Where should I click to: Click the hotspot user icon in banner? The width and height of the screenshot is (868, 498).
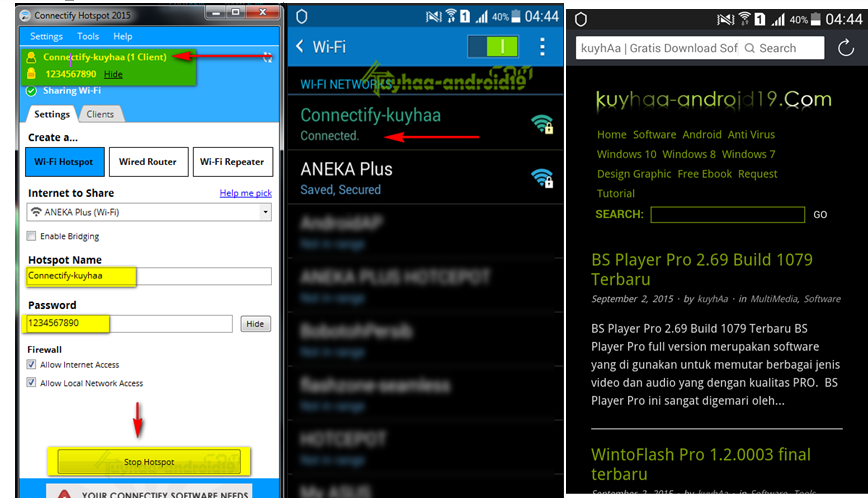pyautogui.click(x=32, y=57)
